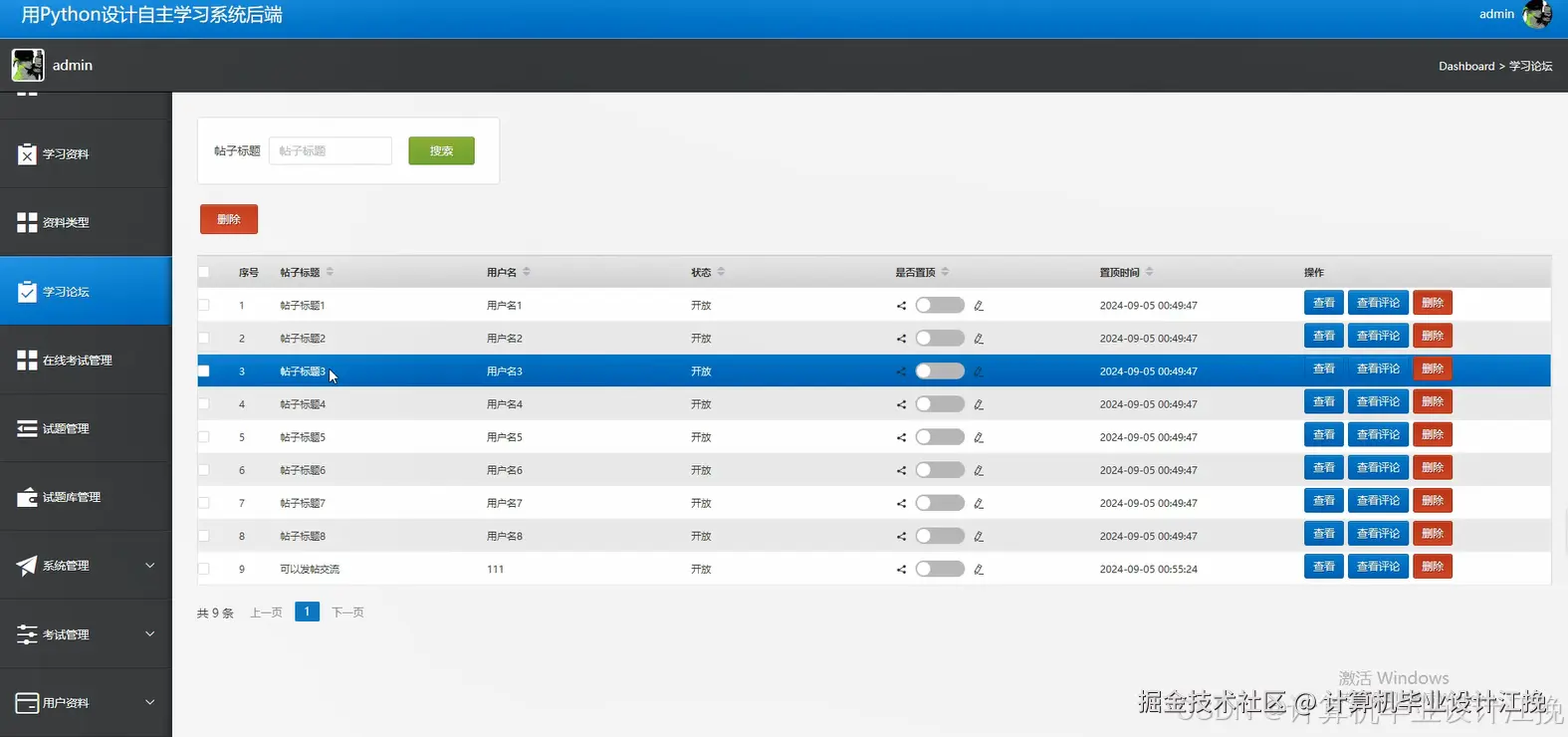Screen dimensions: 1568x737
Task: Click 查看 button for row 帖子标题7
Action: coord(1324,501)
